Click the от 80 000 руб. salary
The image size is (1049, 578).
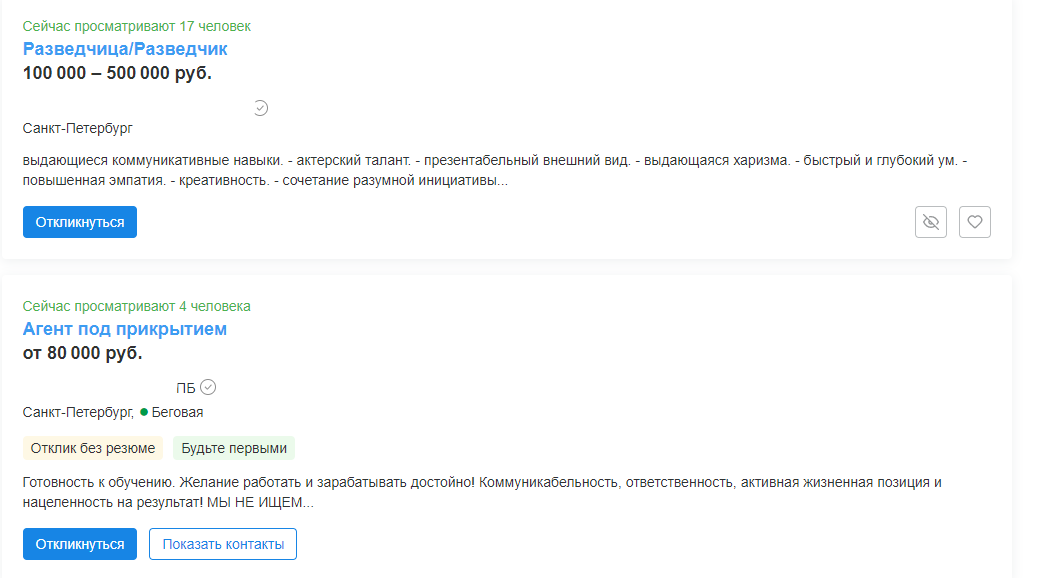click(82, 353)
